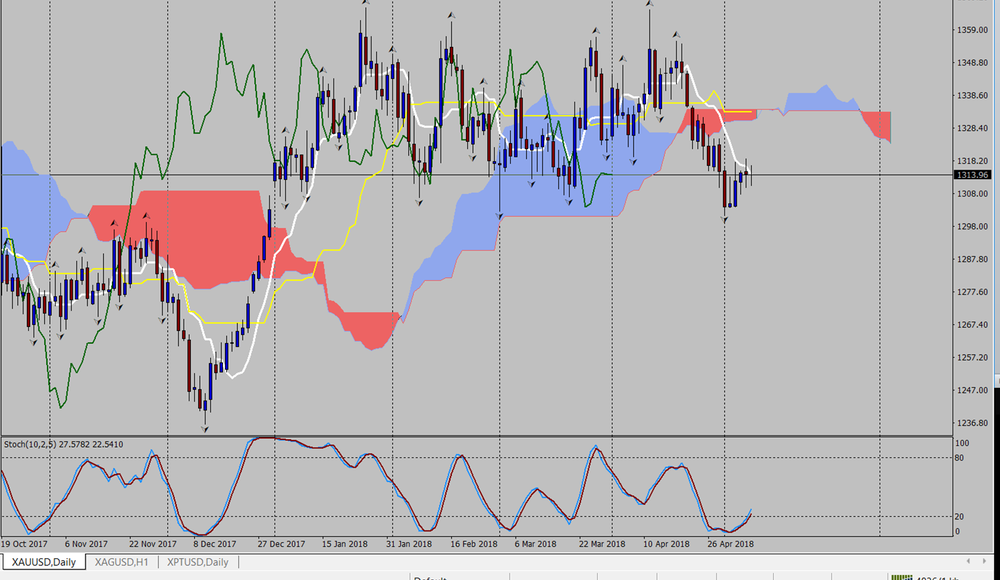
Task: Click the 8 Dec 2017 date label
Action: pos(215,544)
